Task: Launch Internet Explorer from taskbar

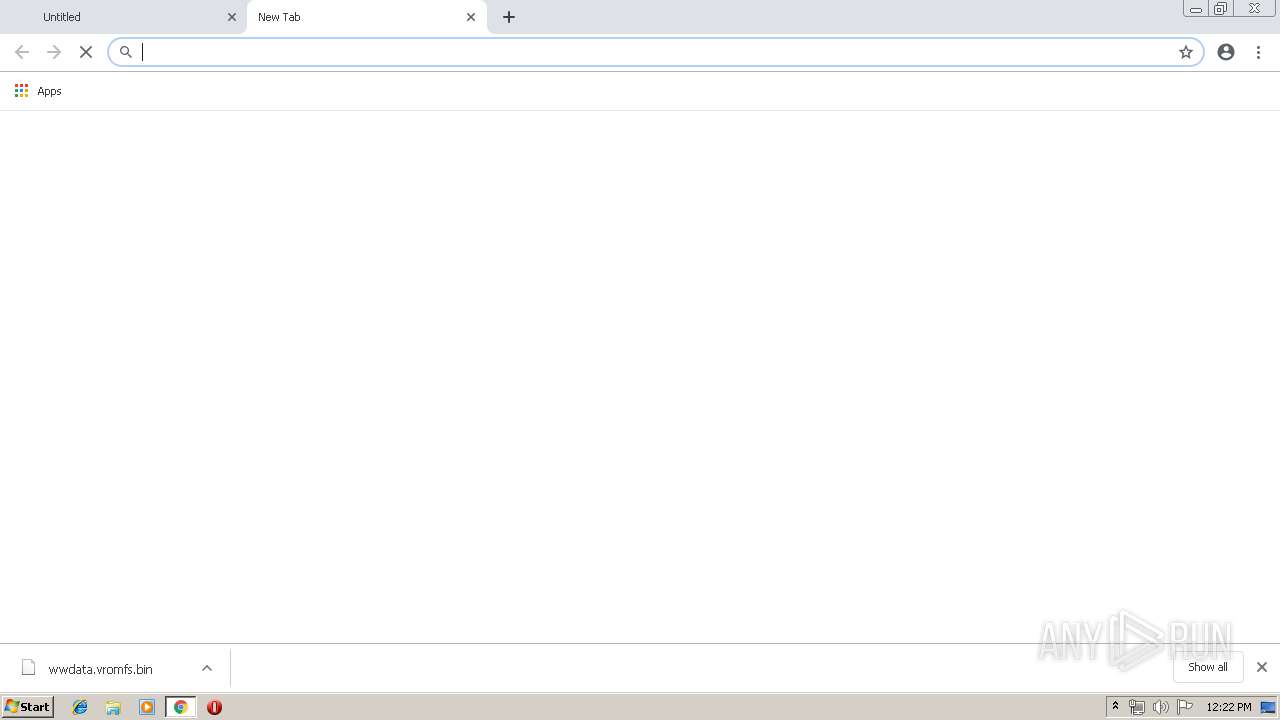Action: point(81,707)
